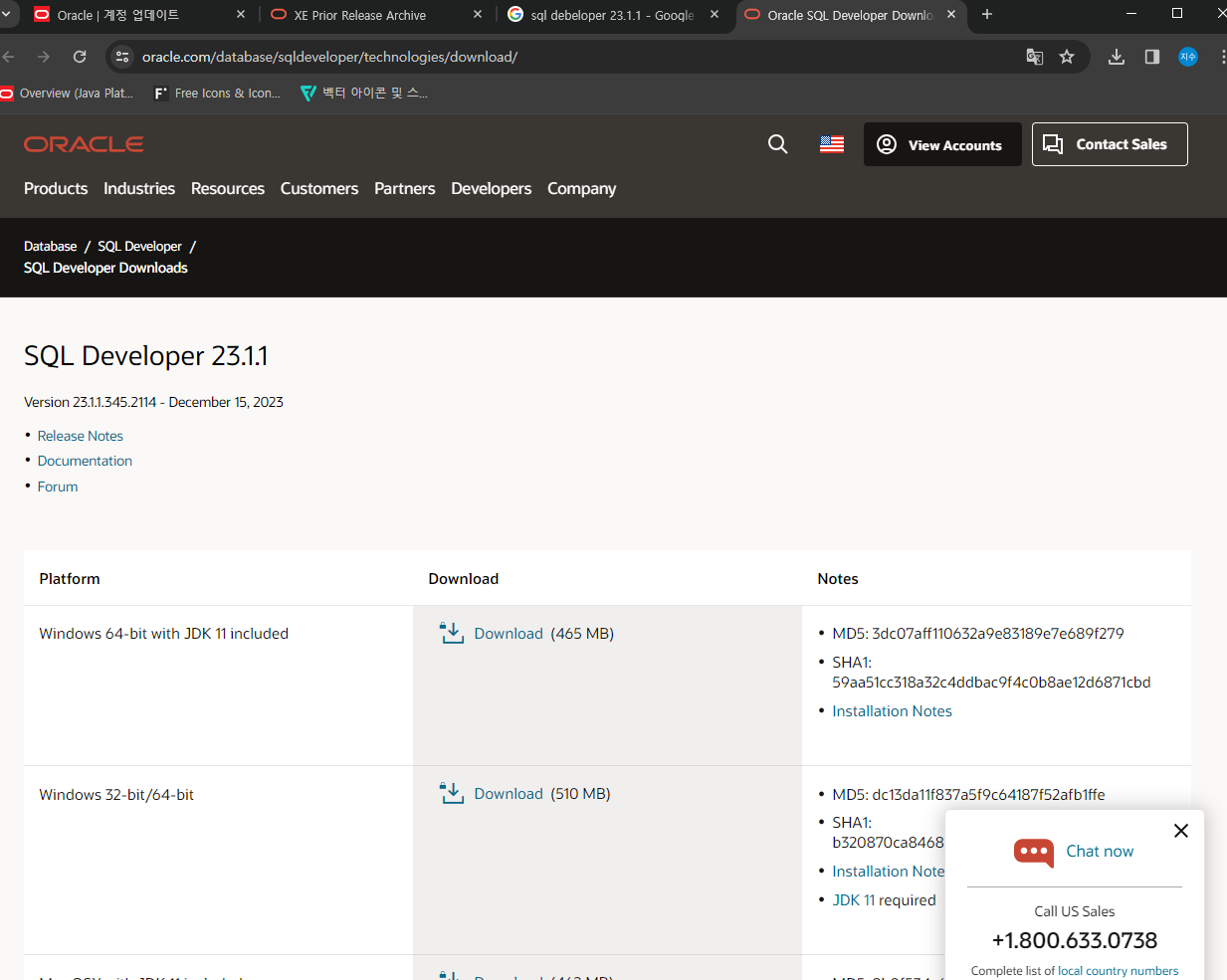Open the Products menu
1227x980 pixels.
(56, 188)
